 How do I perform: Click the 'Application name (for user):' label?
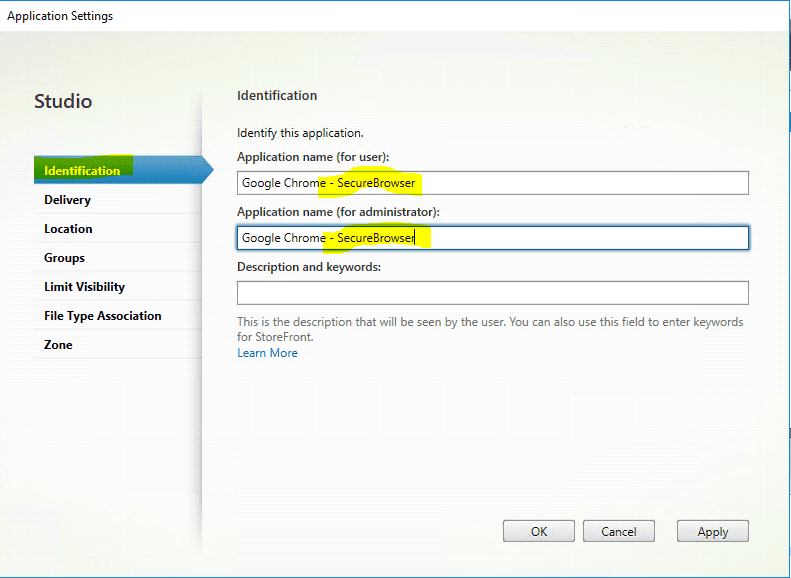[313, 157]
